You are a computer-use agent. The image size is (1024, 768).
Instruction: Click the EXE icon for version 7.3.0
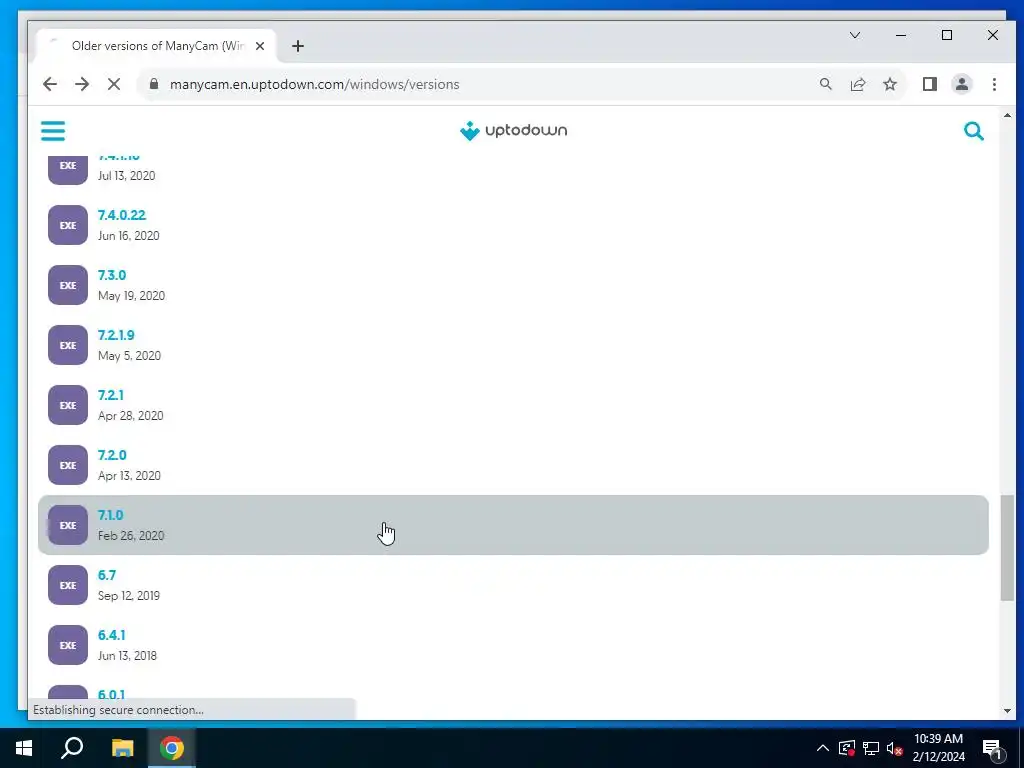tap(68, 285)
